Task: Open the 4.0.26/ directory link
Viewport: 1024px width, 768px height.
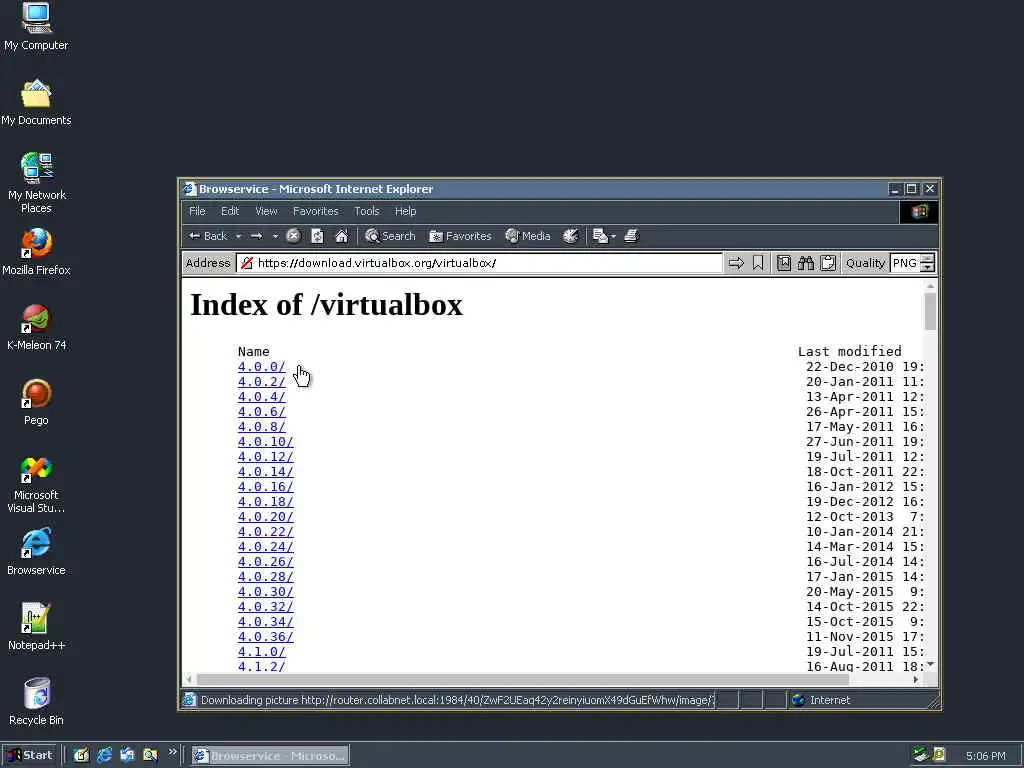Action: (x=265, y=562)
